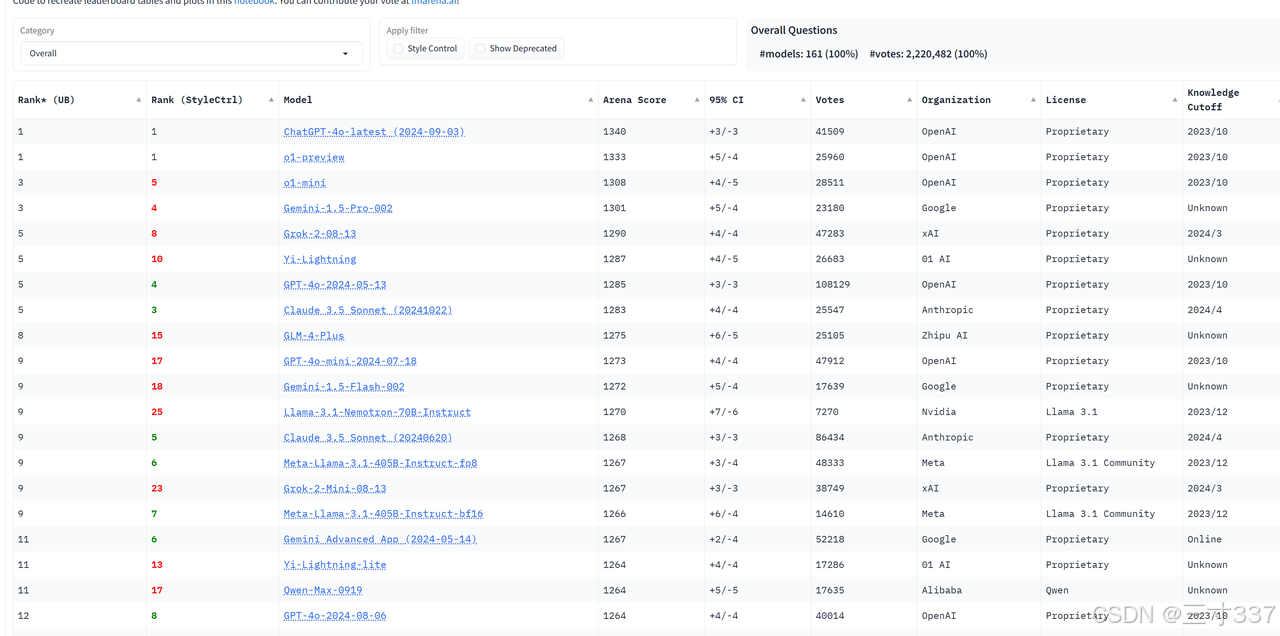Screen dimensions: 1280x636
Task: Click the Arena Score column header
Action: pyautogui.click(x=634, y=100)
